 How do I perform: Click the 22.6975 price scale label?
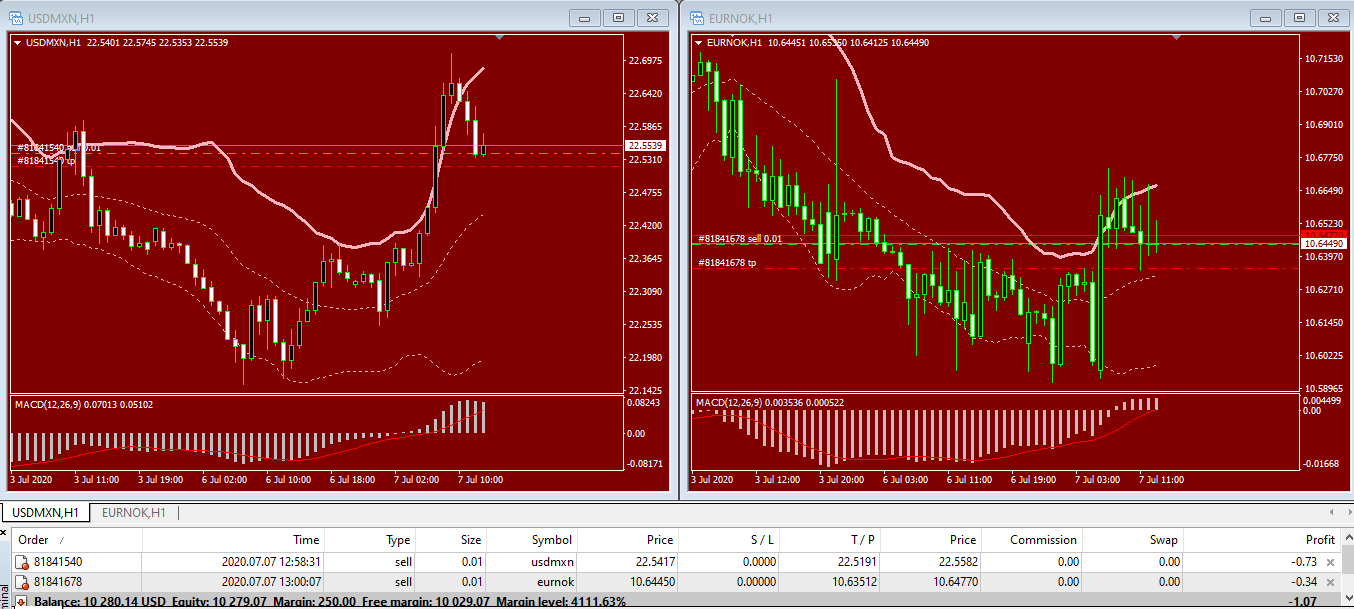click(646, 60)
